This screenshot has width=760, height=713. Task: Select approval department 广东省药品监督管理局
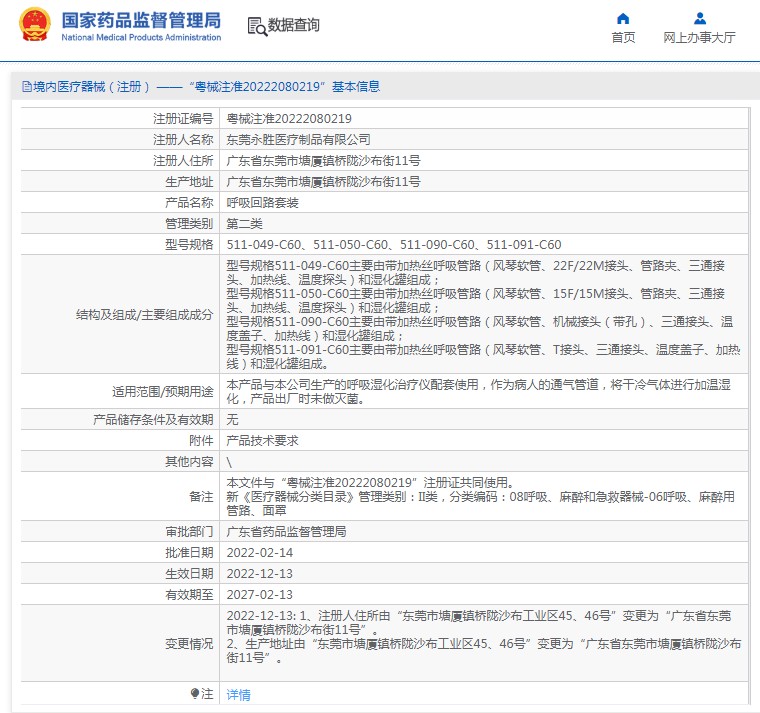(286, 532)
